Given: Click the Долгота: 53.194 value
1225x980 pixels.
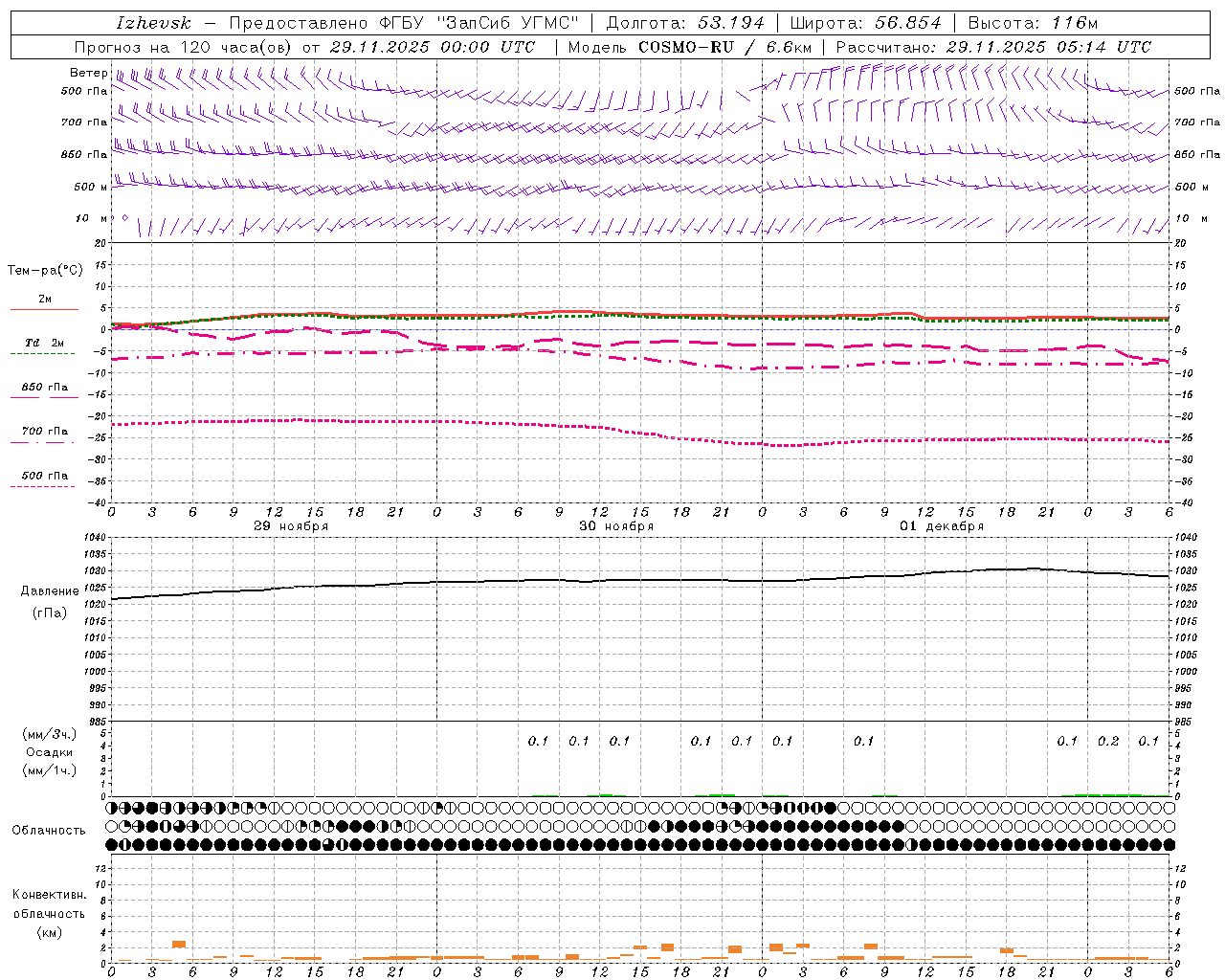Looking at the screenshot, I should pos(685,23).
